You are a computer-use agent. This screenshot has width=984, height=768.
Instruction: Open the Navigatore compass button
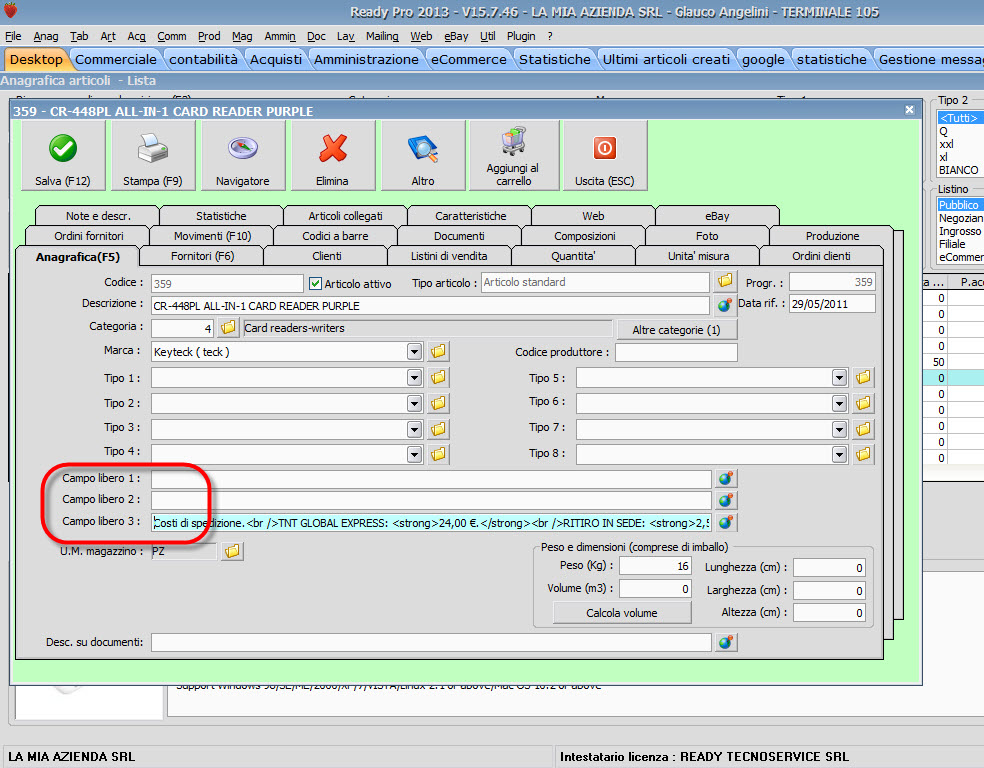click(242, 156)
